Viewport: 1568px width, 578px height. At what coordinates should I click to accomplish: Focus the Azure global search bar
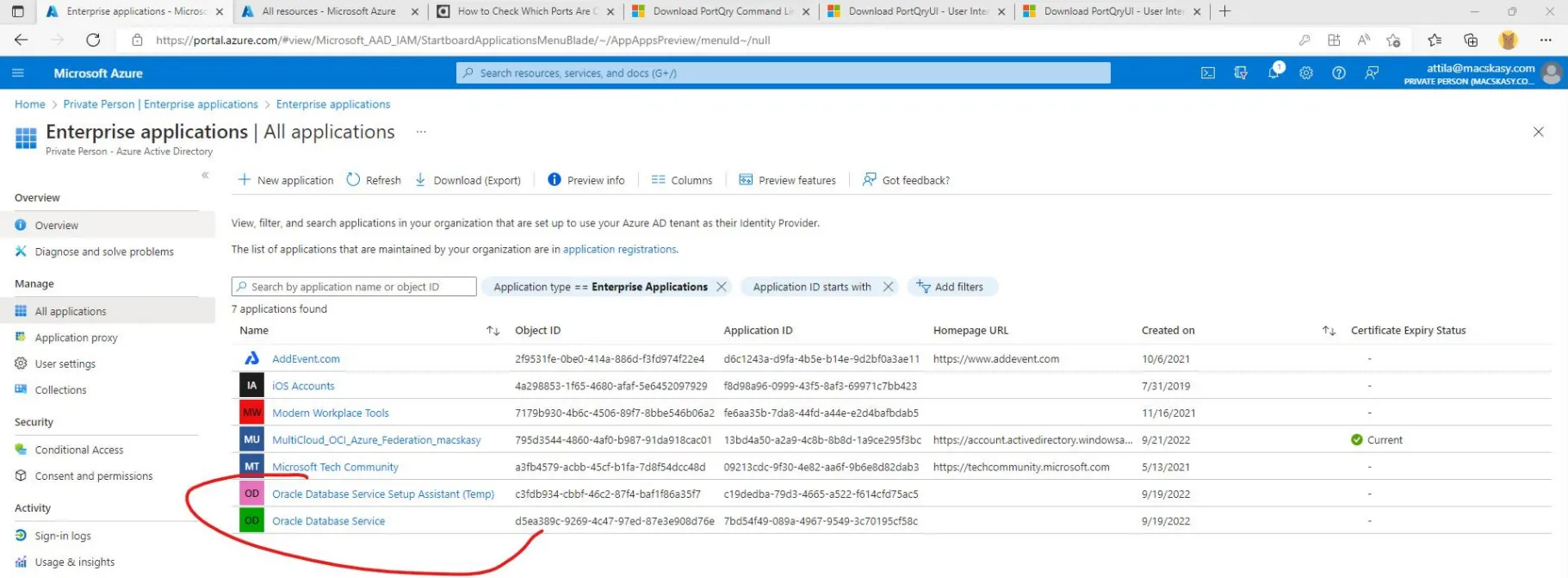tap(783, 73)
